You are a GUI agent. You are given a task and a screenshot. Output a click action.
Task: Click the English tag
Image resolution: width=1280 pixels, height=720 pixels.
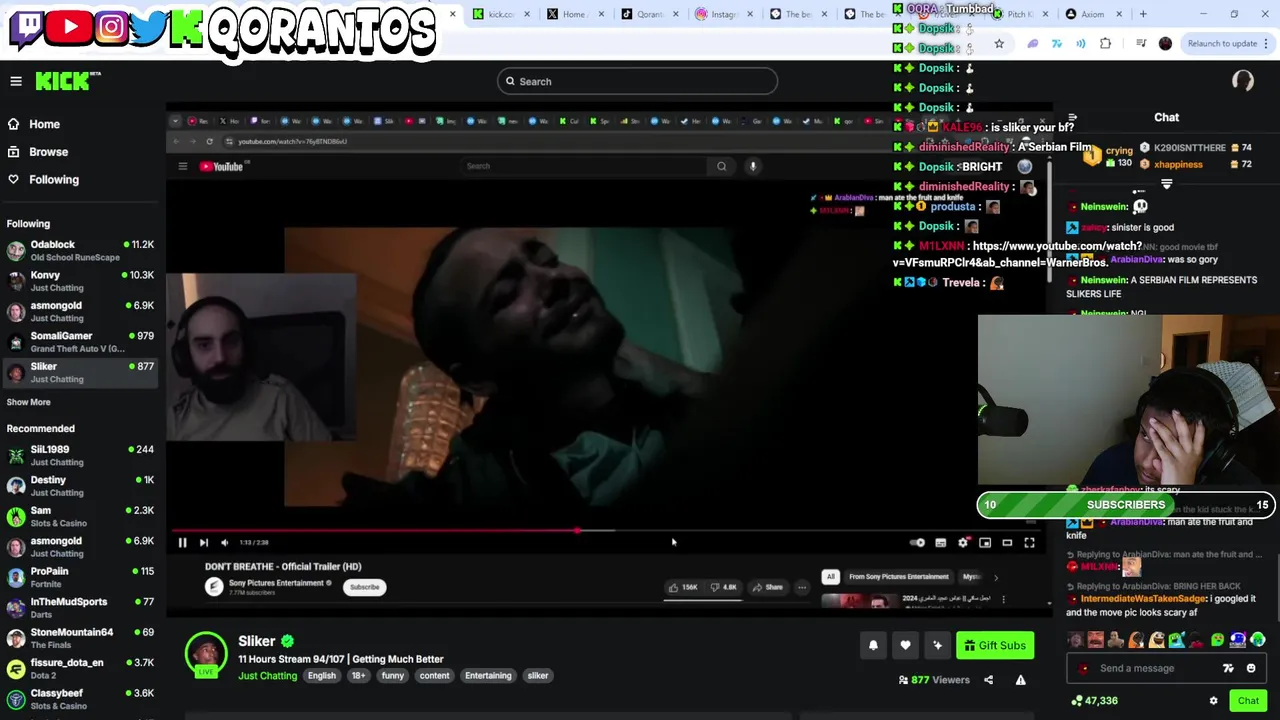pos(322,676)
